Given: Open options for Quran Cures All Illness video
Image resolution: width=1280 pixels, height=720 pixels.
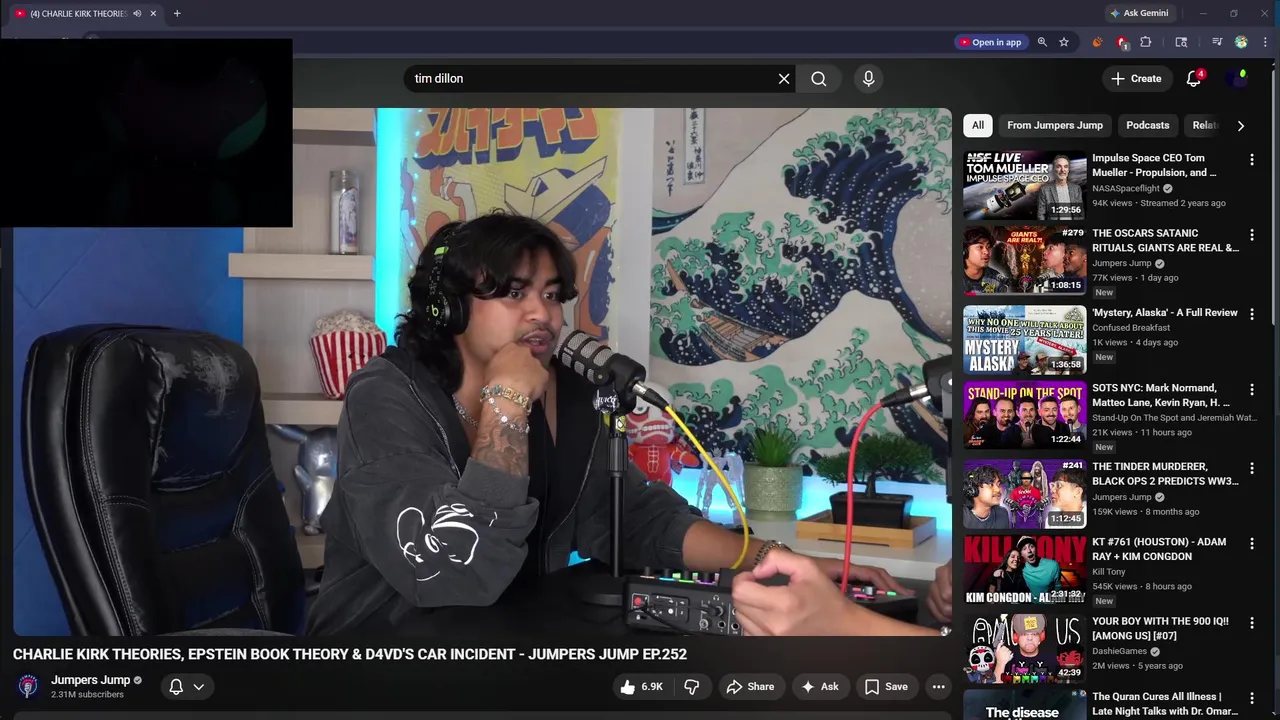Looking at the screenshot, I should pos(1251,698).
